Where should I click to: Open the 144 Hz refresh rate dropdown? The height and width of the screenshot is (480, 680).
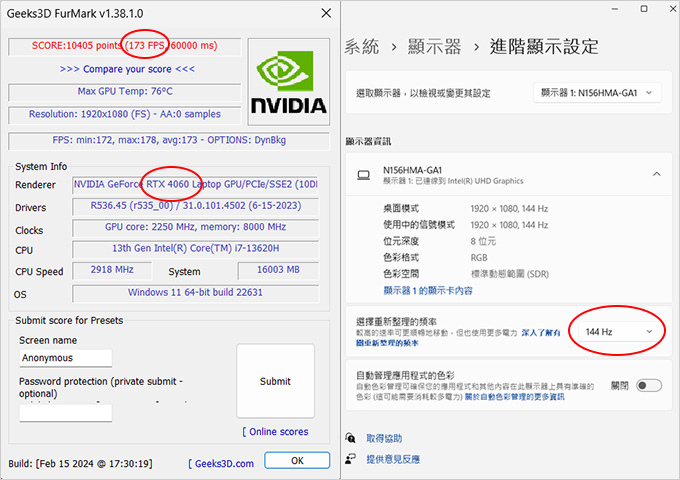pyautogui.click(x=619, y=332)
